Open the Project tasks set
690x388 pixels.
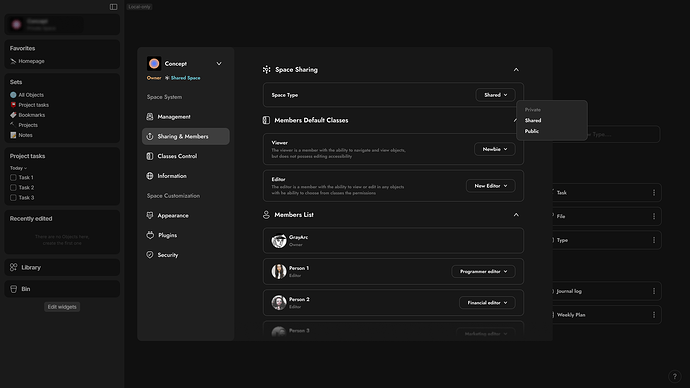point(29,105)
